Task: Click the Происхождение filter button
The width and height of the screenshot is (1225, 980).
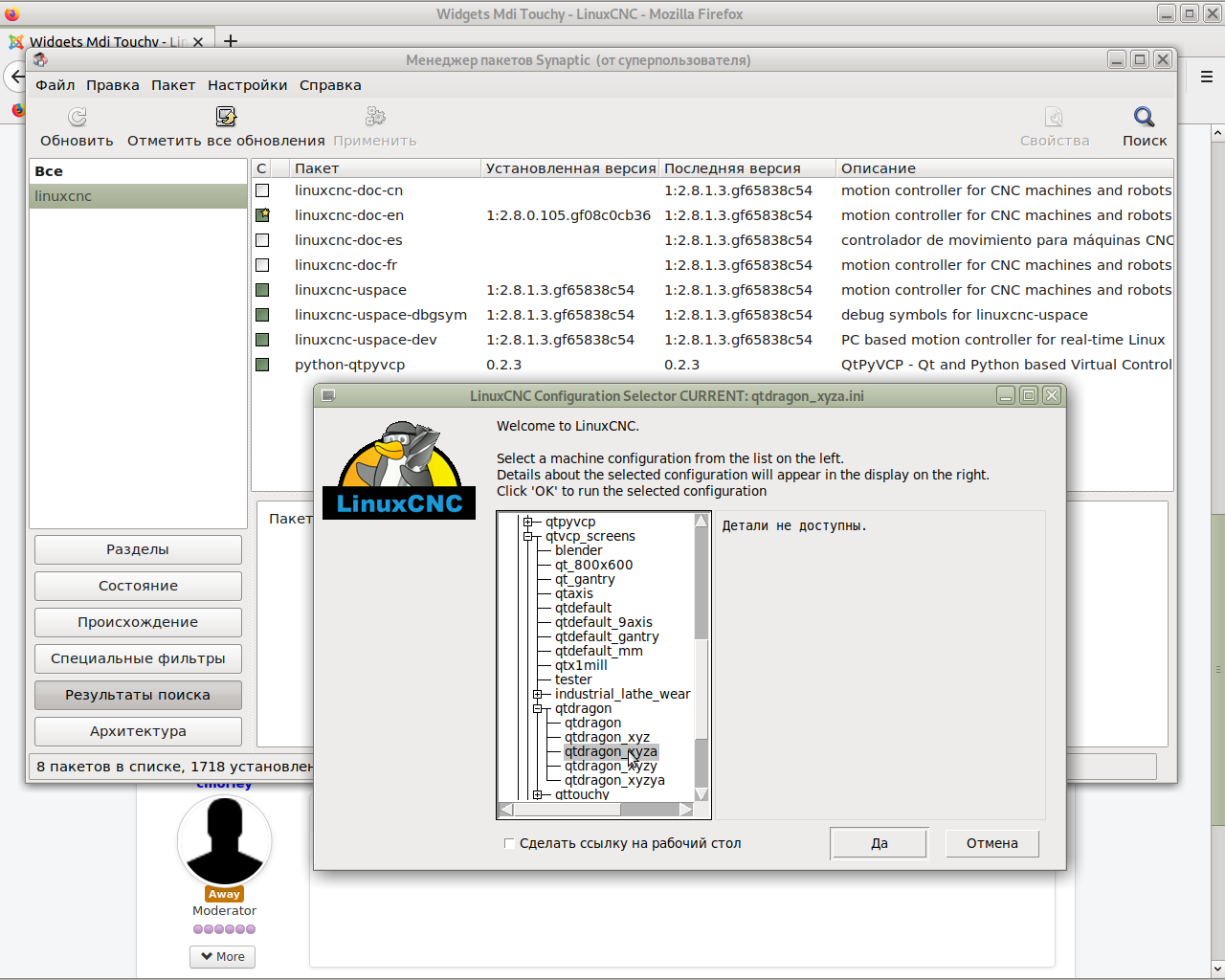Action: tap(138, 622)
